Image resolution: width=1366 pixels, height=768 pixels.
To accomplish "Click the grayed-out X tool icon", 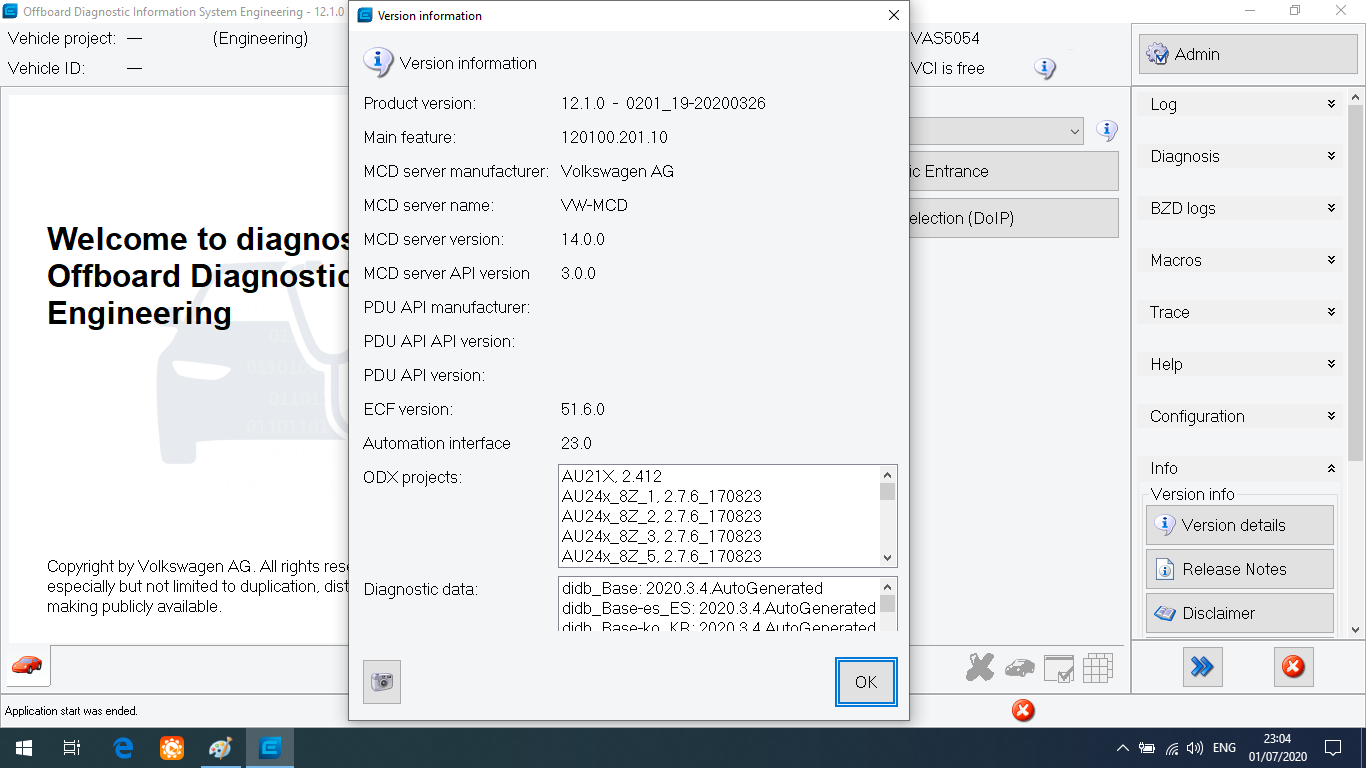I will (980, 667).
